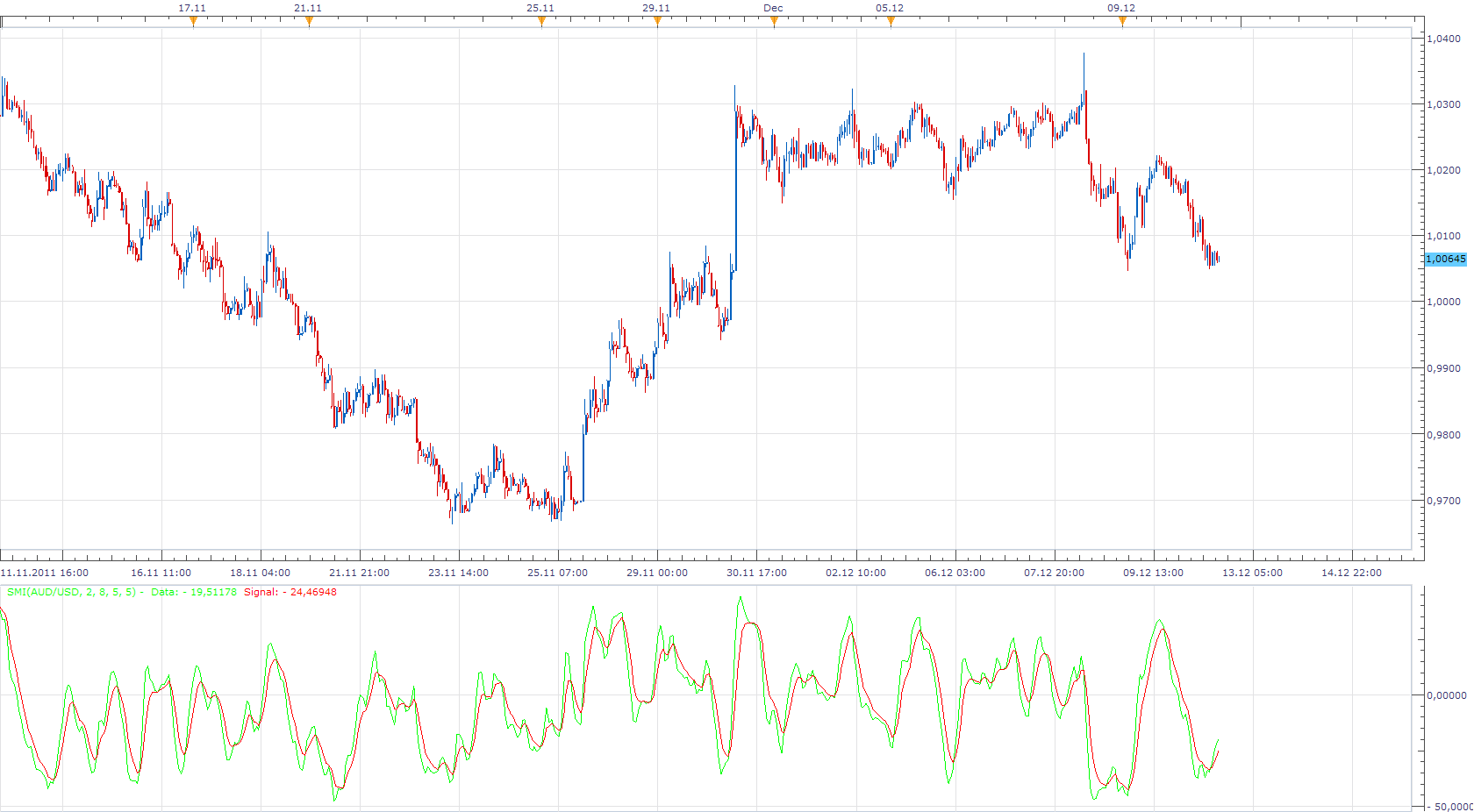
Task: Click the orange 17.11 date marker
Action: pos(193,22)
